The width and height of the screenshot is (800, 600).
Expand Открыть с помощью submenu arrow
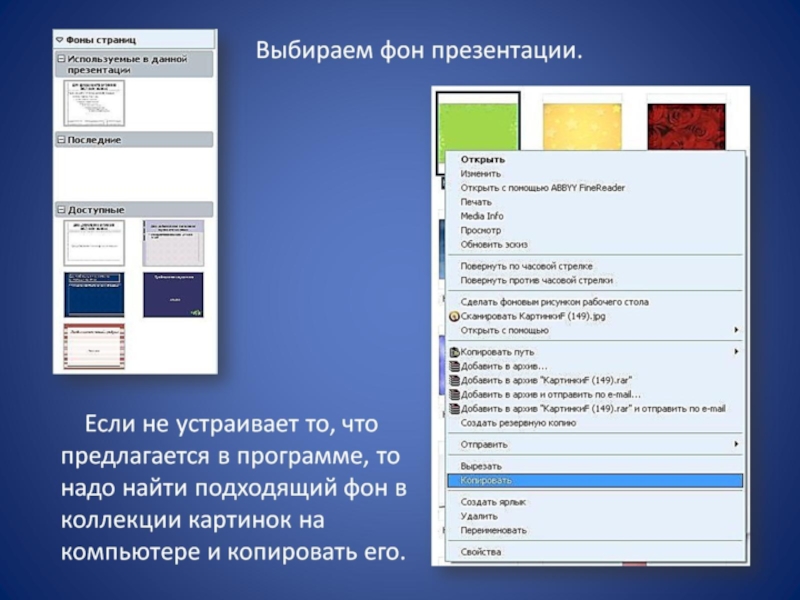coord(736,330)
